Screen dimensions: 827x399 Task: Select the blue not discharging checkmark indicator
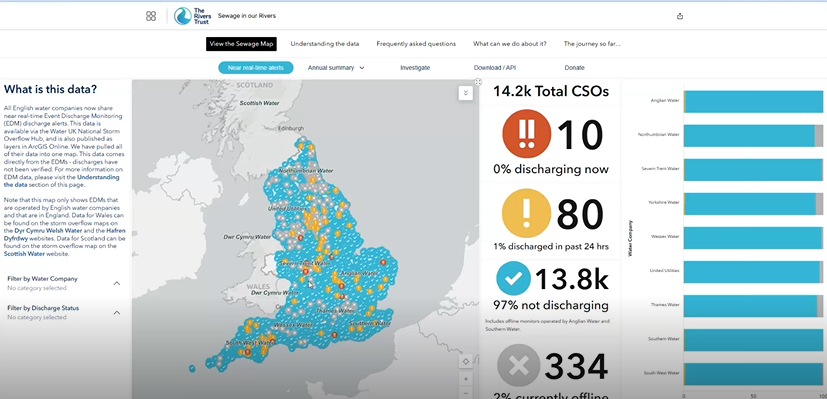tap(513, 278)
